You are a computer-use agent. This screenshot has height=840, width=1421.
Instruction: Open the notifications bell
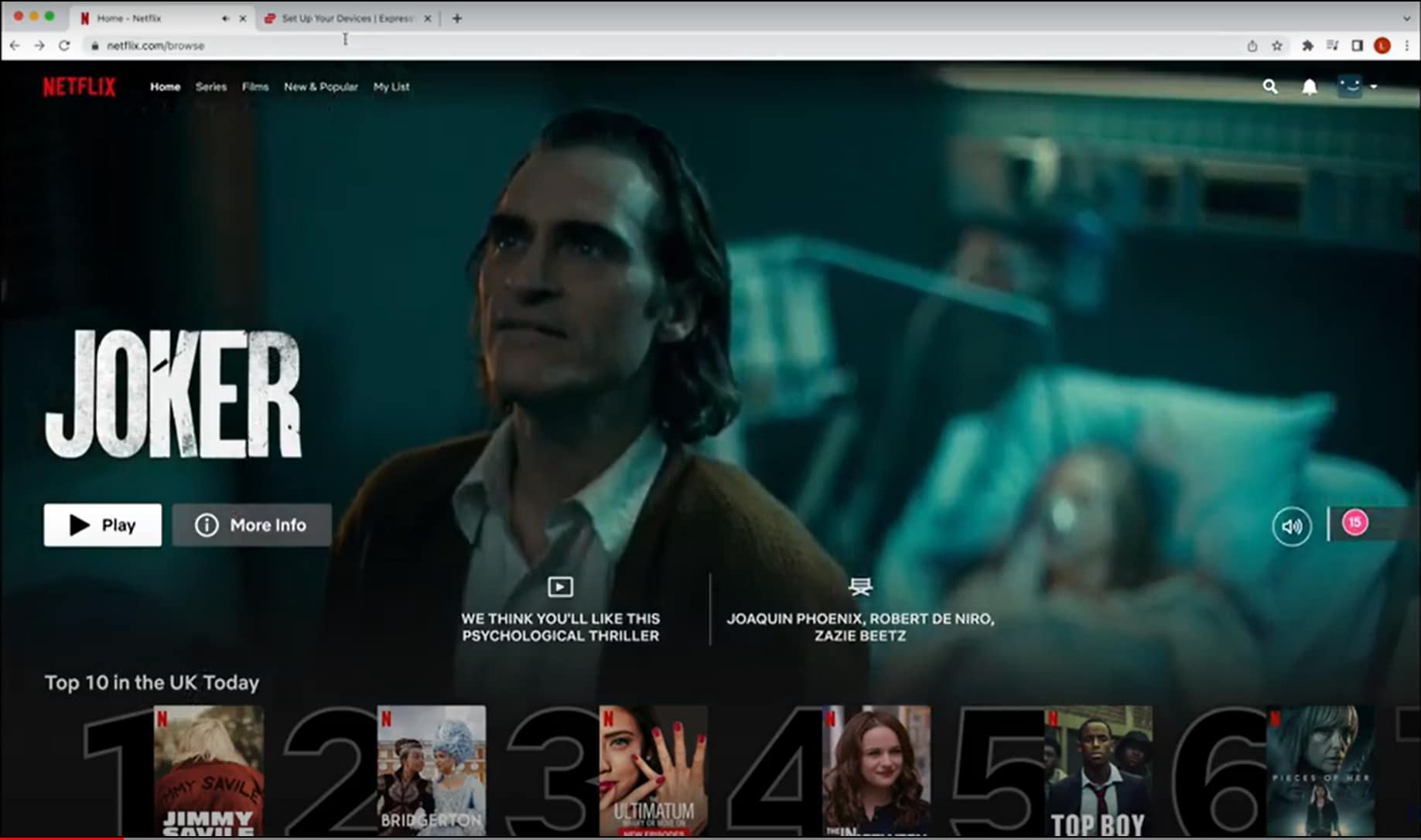[x=1309, y=87]
